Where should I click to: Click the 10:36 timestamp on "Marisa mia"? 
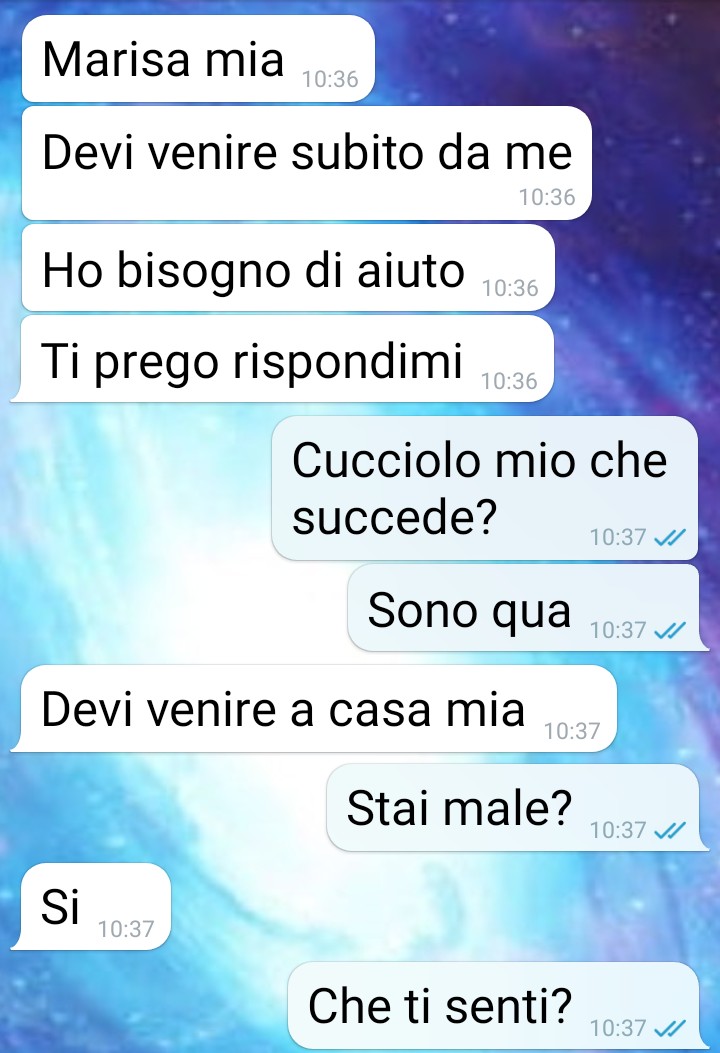click(330, 79)
